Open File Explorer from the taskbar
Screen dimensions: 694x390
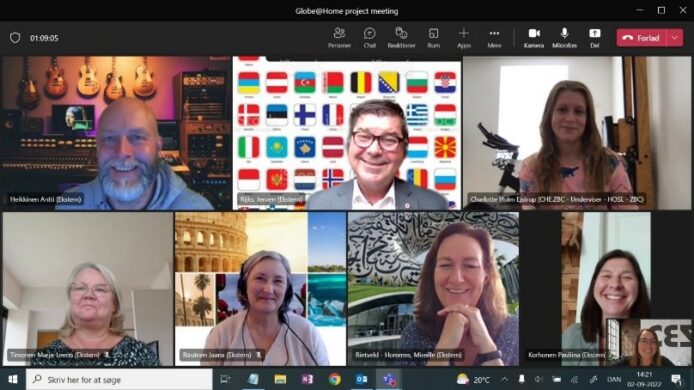coord(280,379)
